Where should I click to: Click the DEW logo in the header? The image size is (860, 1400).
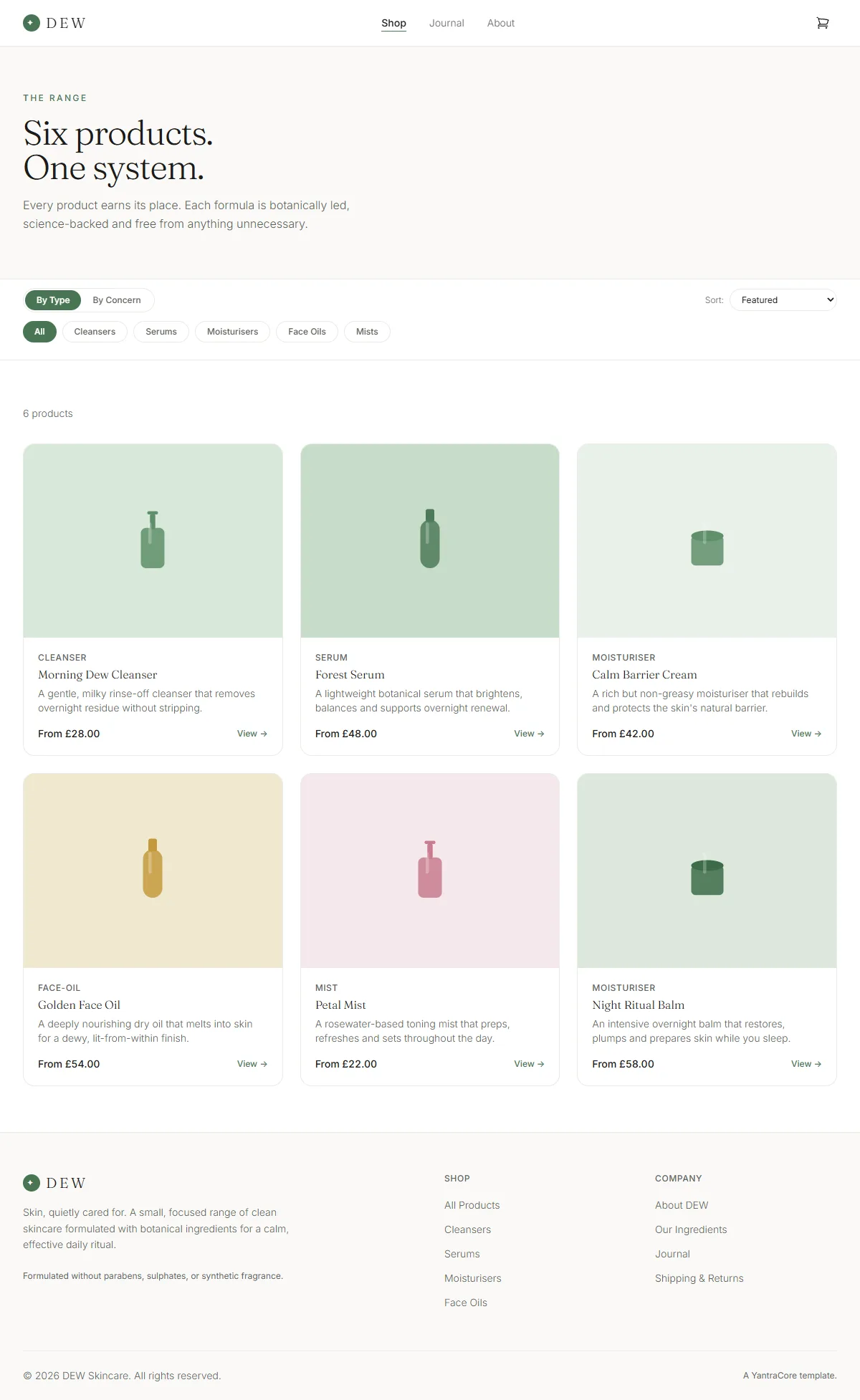pos(54,23)
